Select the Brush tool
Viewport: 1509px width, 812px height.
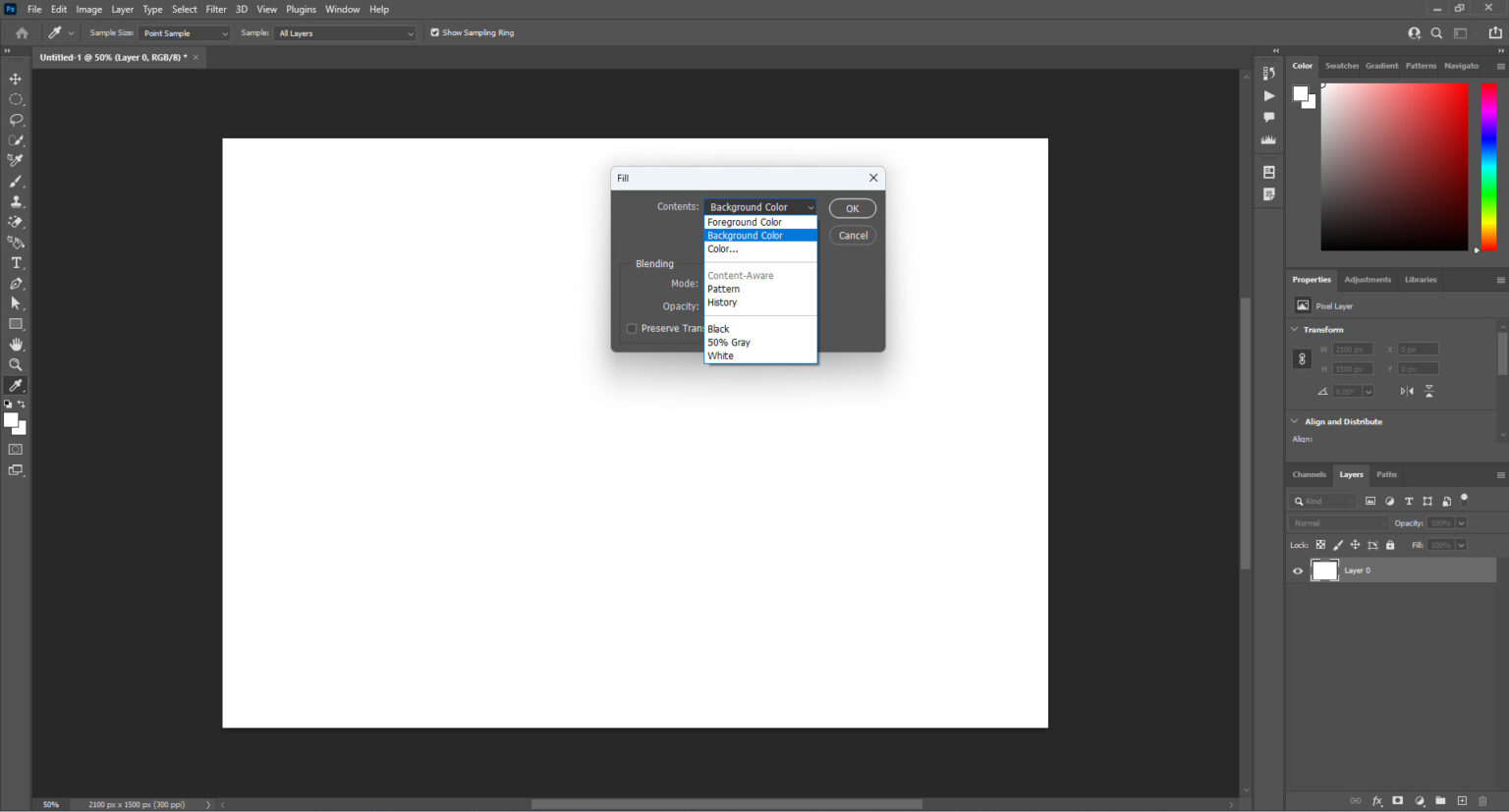[x=15, y=181]
